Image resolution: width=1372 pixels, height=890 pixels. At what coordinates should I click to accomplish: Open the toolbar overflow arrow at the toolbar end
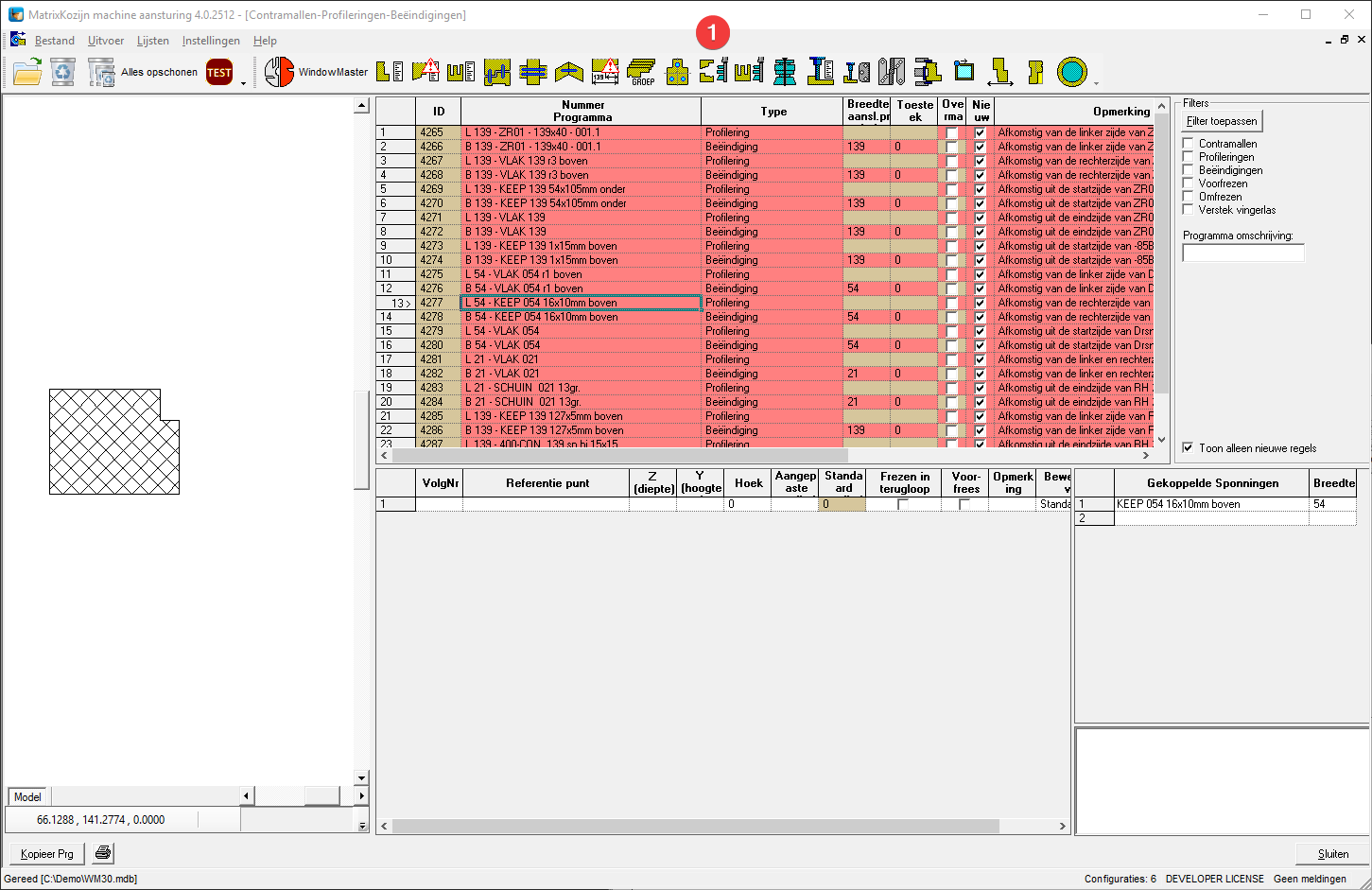(x=1096, y=82)
